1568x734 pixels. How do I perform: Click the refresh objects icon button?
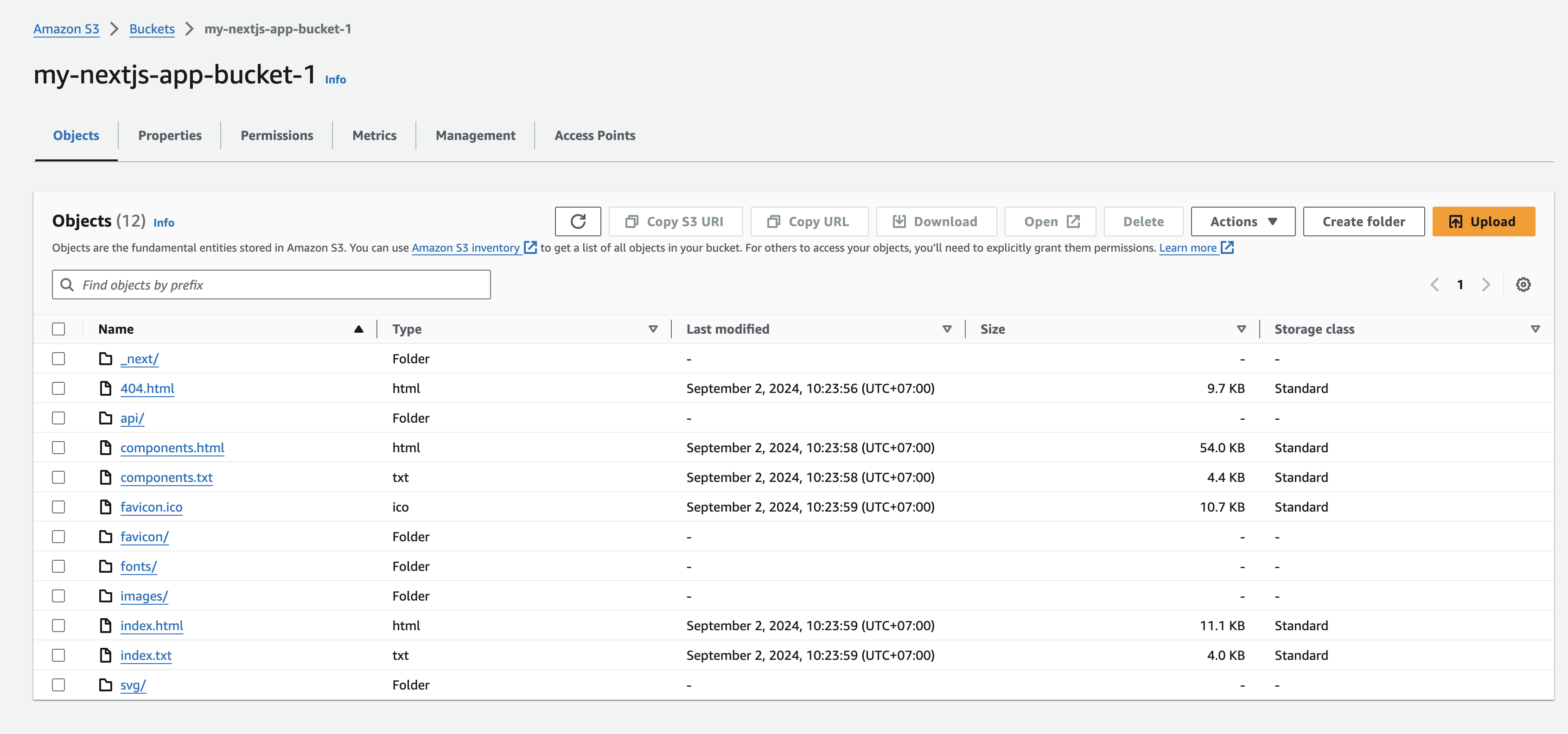(578, 221)
